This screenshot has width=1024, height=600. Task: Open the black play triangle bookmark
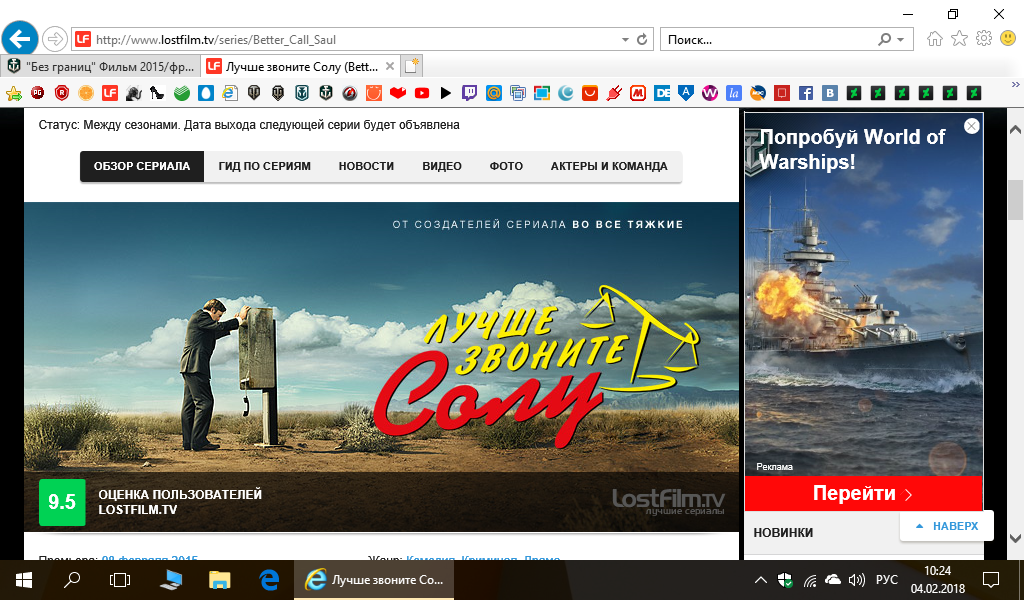[445, 93]
